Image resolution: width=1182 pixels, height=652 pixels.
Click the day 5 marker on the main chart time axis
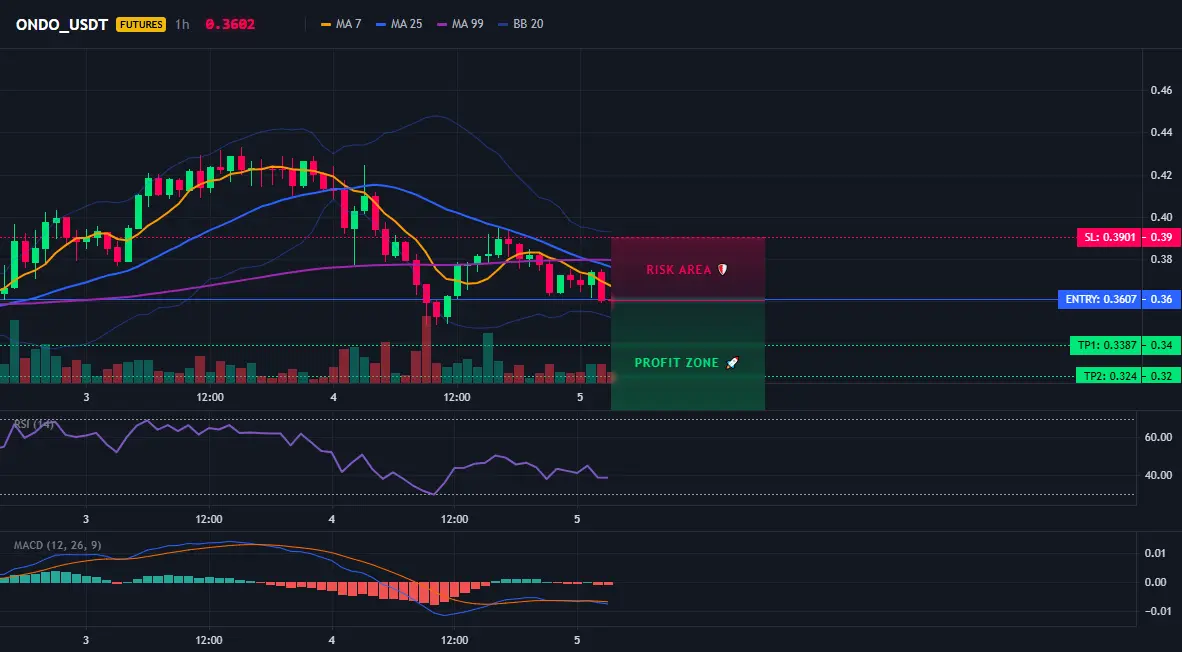click(x=579, y=397)
